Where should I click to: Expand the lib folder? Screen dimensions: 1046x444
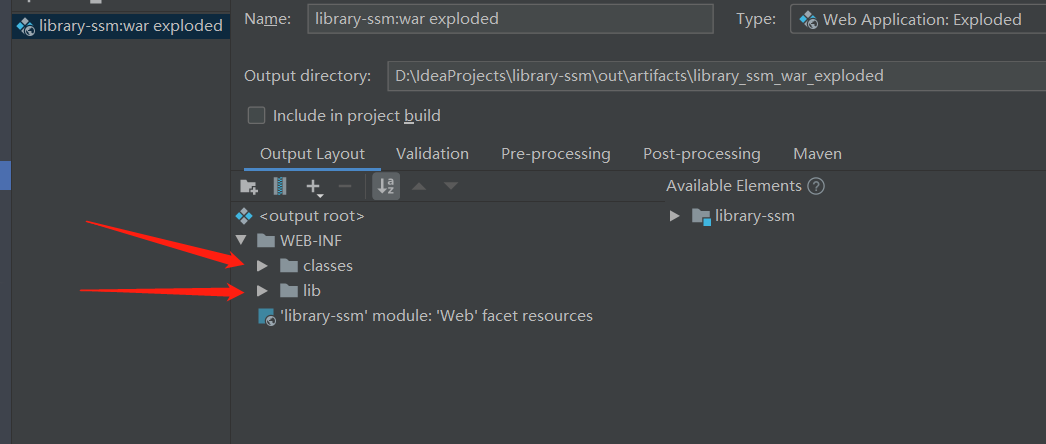[x=263, y=291]
